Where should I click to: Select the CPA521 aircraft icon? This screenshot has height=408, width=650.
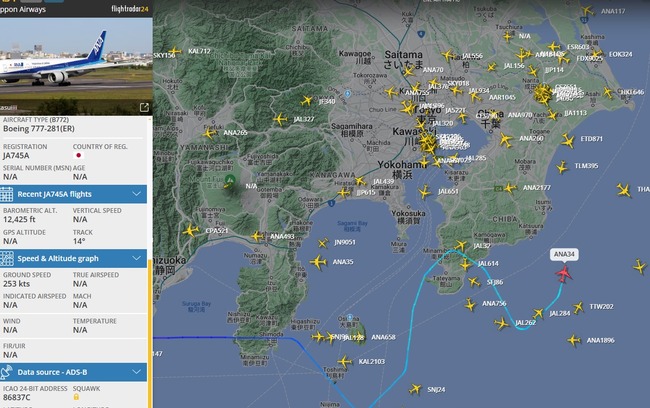(x=190, y=231)
